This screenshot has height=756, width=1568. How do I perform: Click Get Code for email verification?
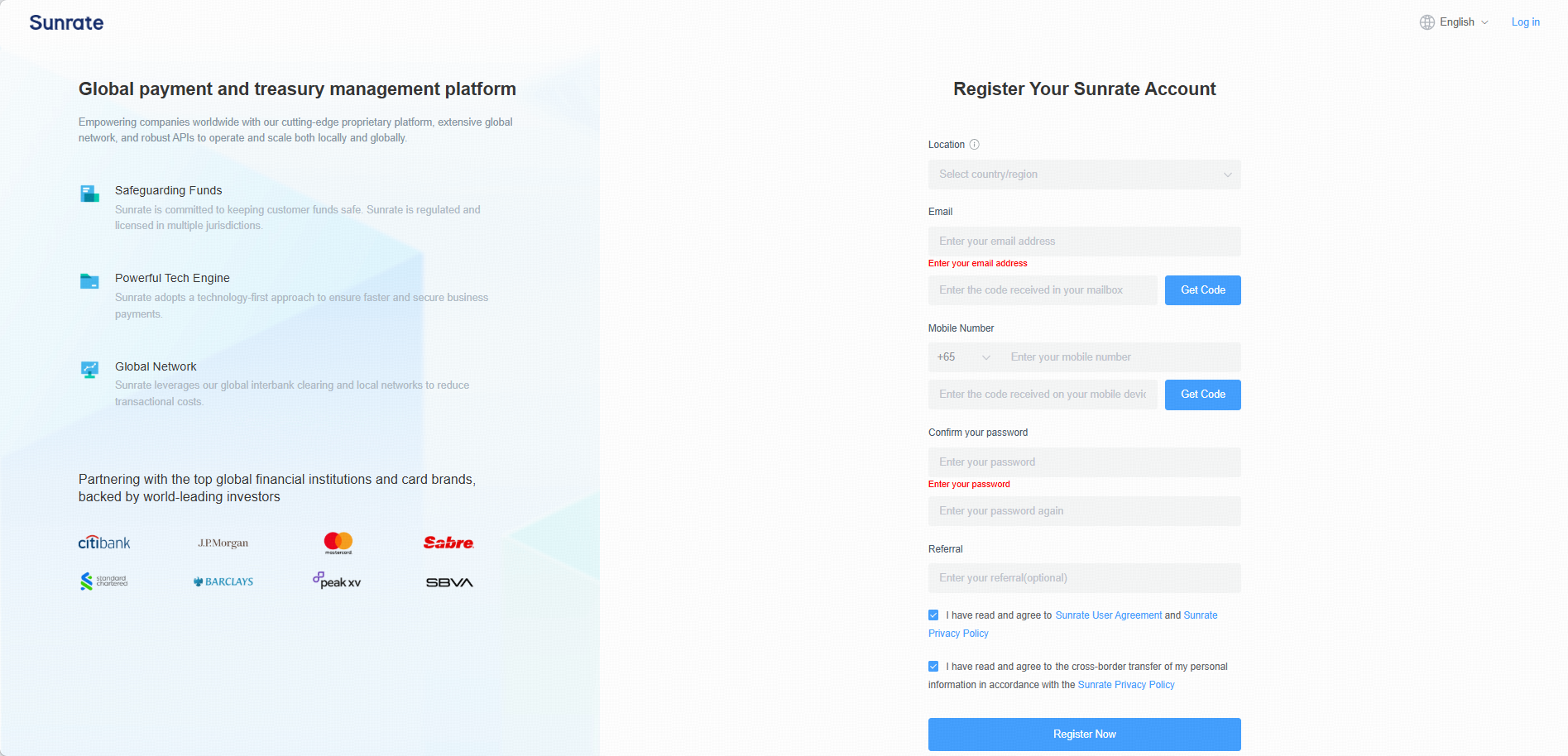(x=1202, y=290)
